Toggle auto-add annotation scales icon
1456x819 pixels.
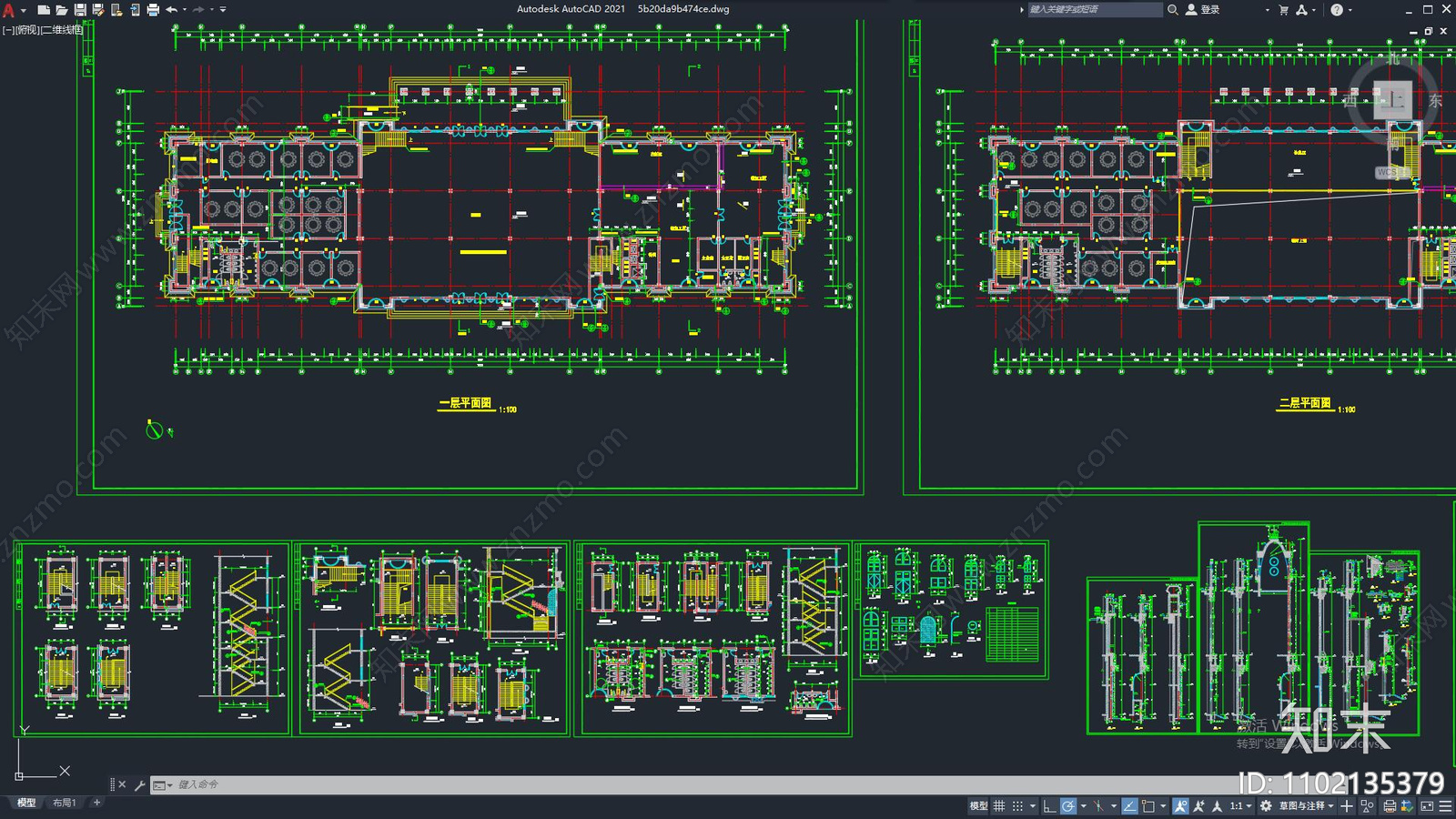coord(1198,806)
